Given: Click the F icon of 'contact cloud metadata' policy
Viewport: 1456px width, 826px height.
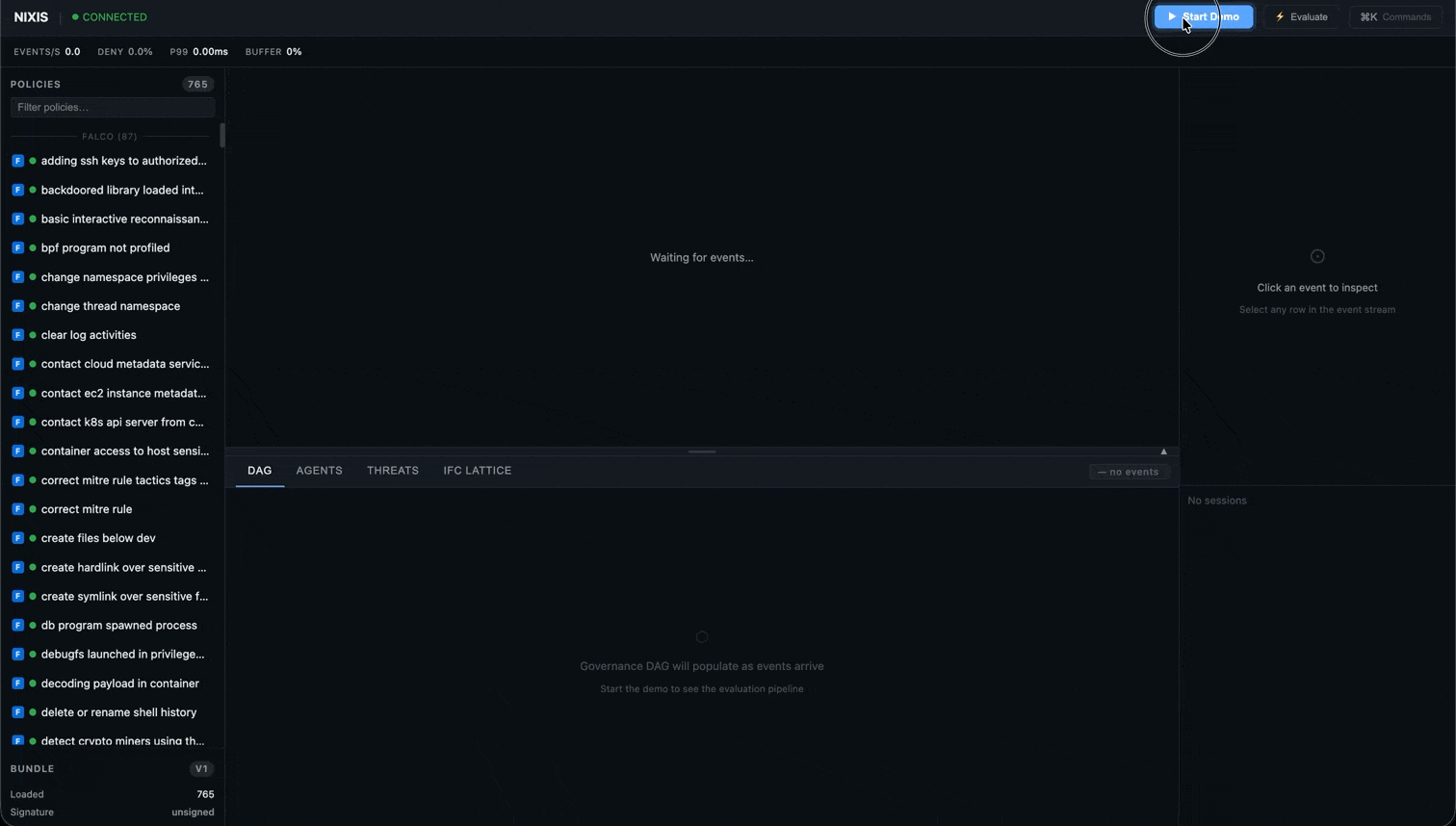Looking at the screenshot, I should pyautogui.click(x=17, y=364).
